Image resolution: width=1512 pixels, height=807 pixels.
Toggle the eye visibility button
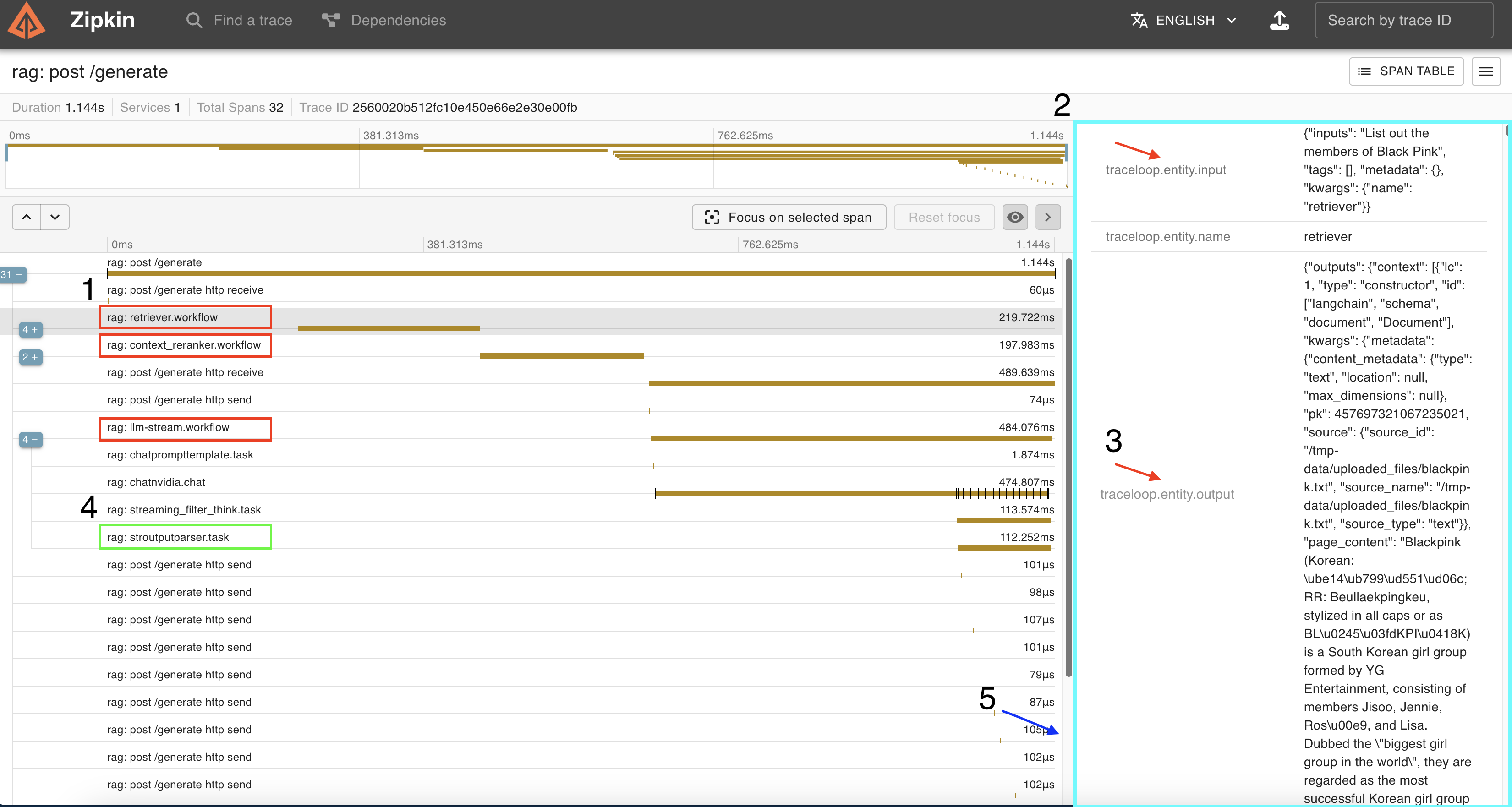tap(1015, 217)
